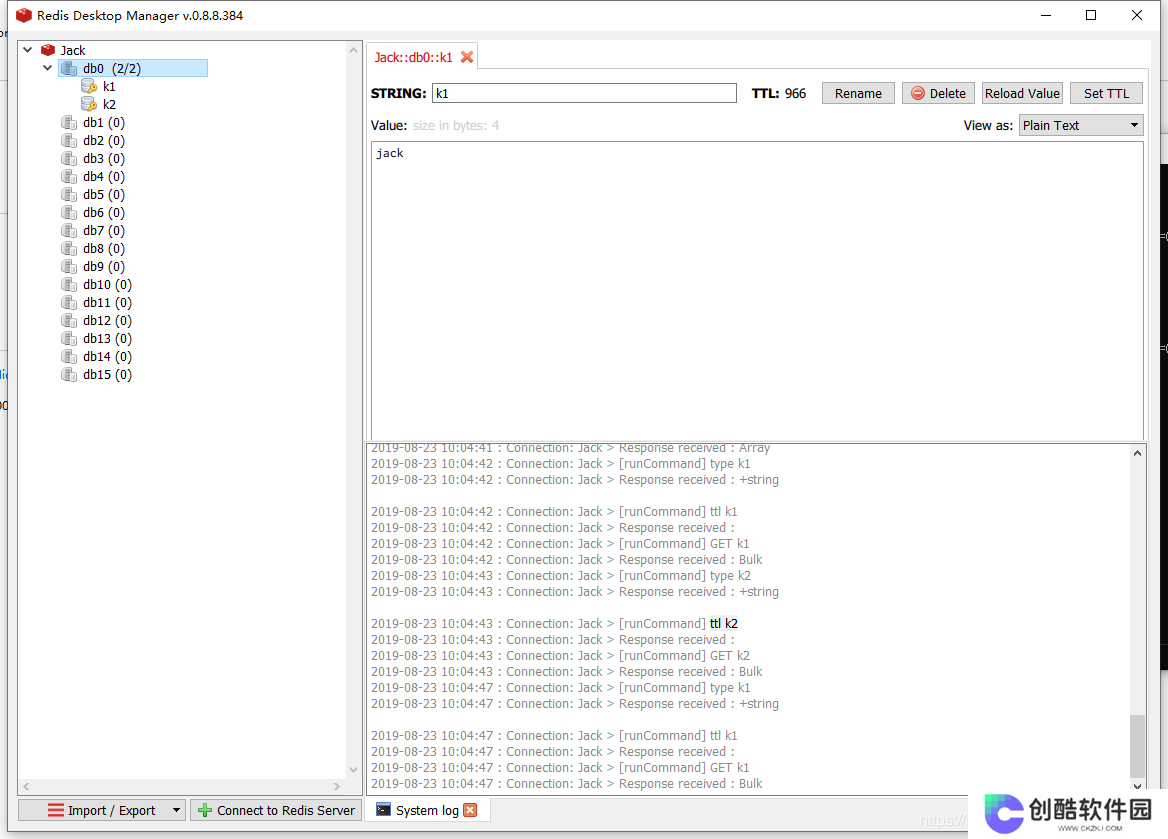Viewport: 1168px width, 839px height.
Task: Click the 'size in bytes: 4' text
Action: point(456,125)
